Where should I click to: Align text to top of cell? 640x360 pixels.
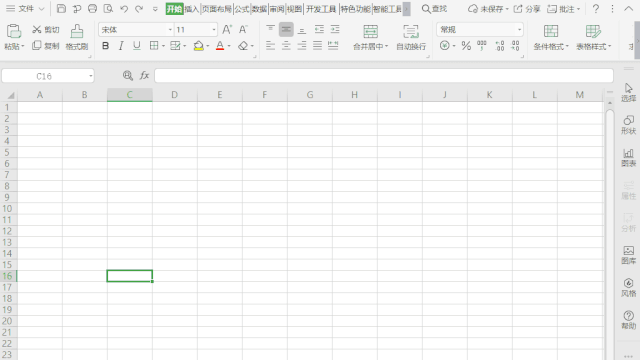[270, 29]
